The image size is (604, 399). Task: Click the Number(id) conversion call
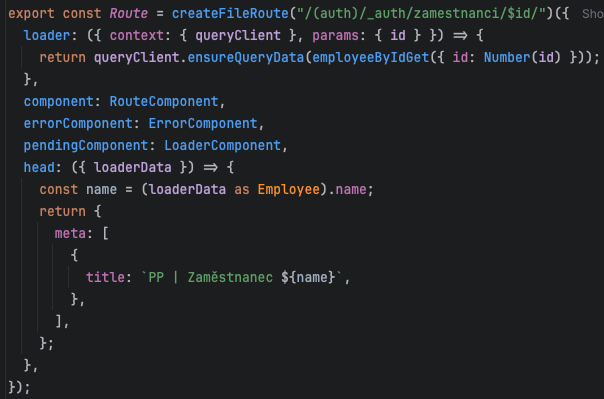tap(522, 58)
